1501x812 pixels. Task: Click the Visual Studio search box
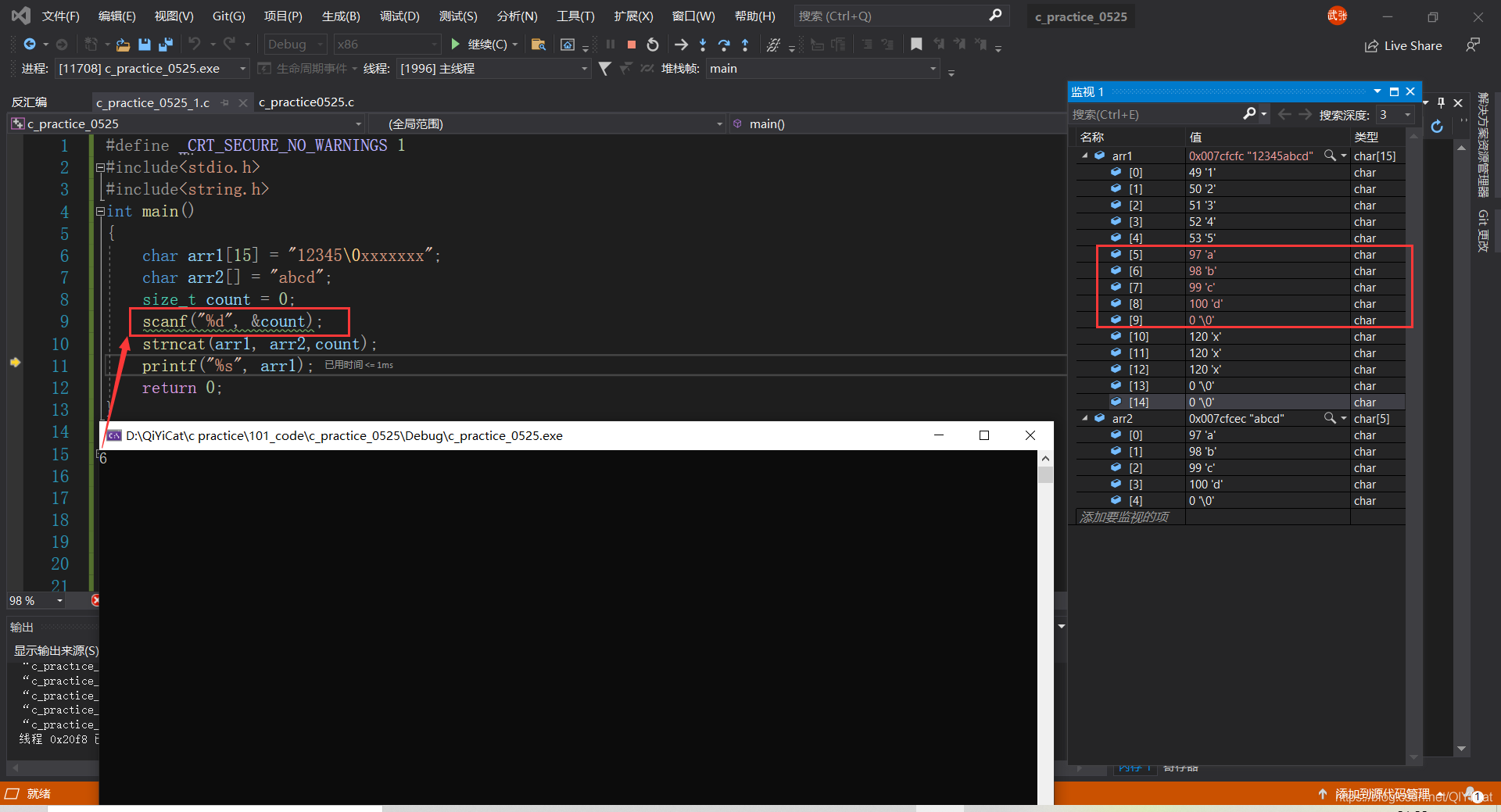pos(901,16)
